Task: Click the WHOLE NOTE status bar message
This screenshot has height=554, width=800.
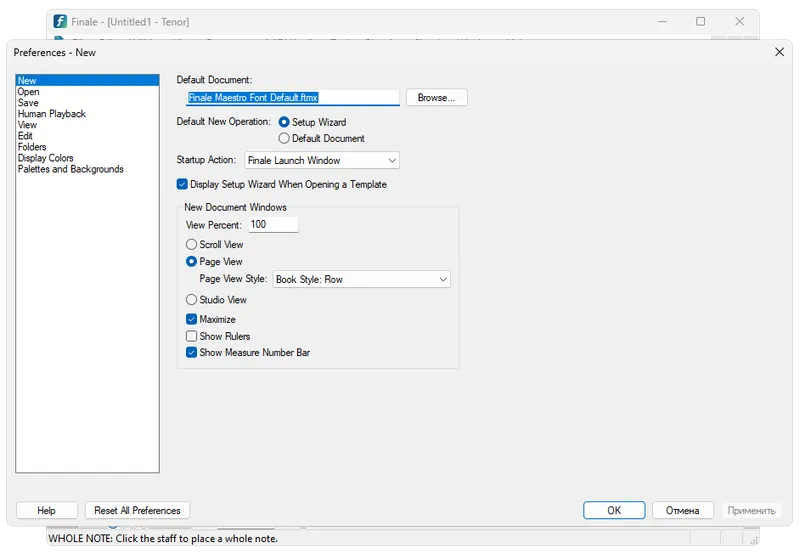Action: tap(163, 539)
